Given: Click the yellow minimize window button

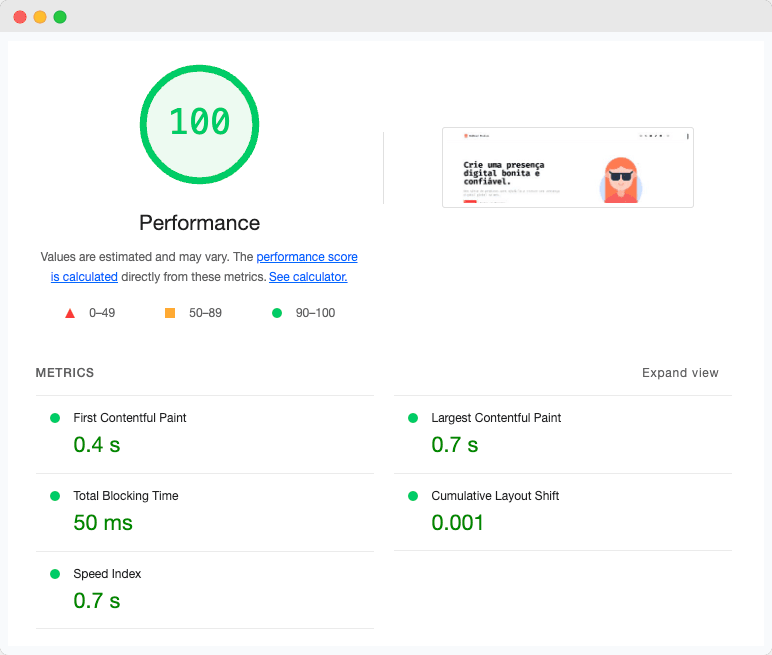Looking at the screenshot, I should click(40, 17).
